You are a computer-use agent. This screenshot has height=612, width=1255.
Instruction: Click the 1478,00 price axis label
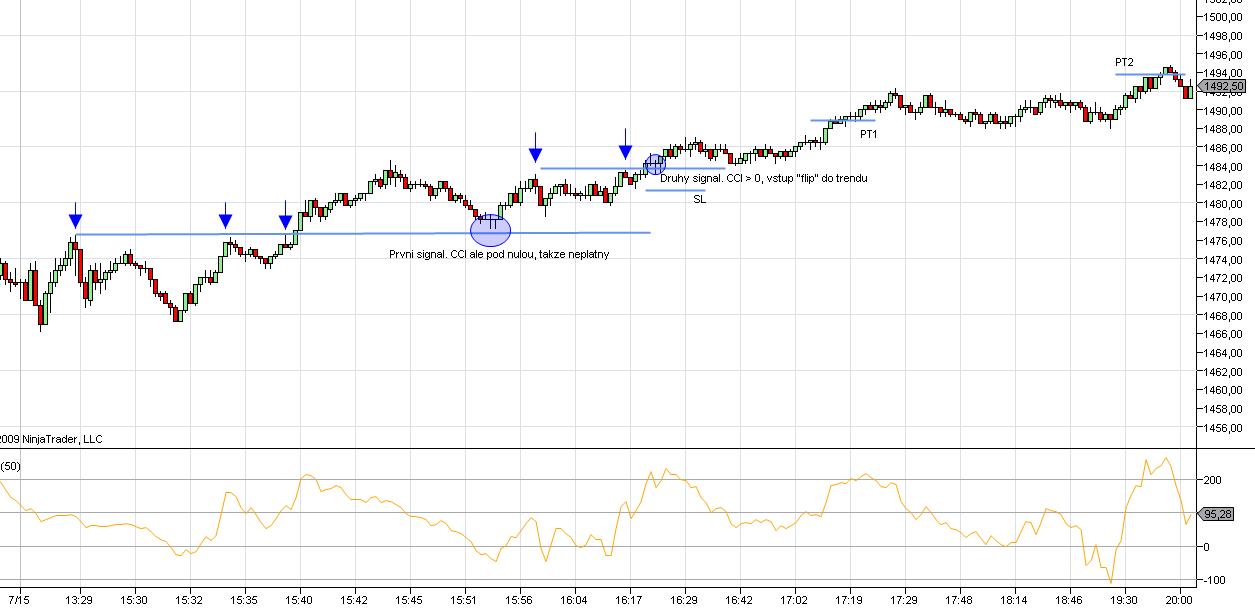tap(1224, 222)
